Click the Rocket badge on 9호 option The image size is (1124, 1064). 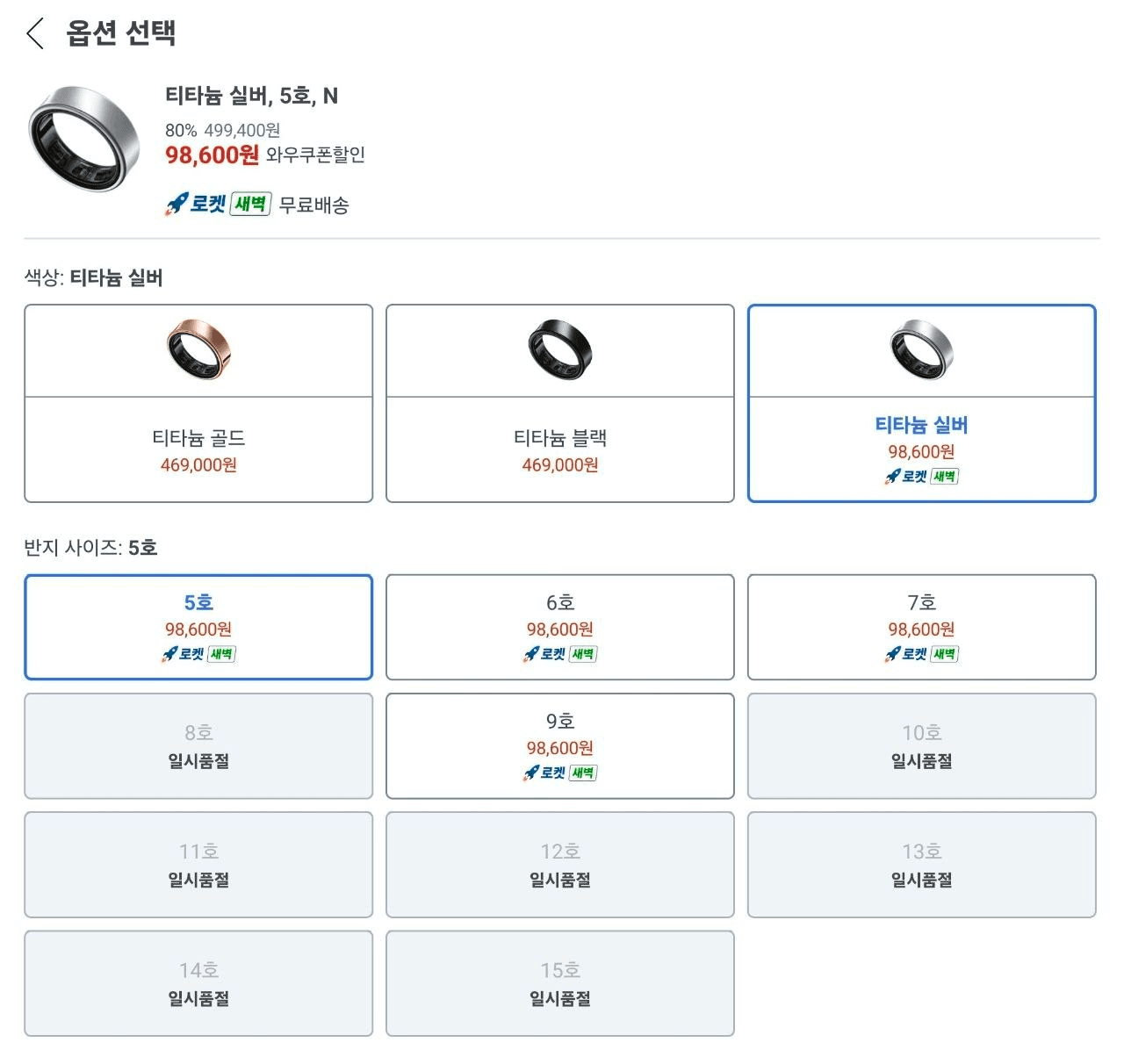pos(560,773)
